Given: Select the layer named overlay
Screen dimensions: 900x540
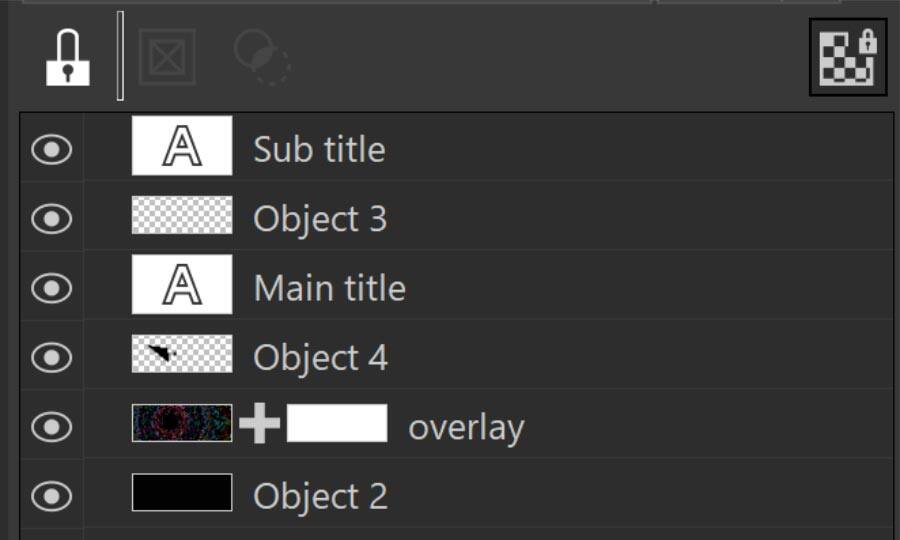Looking at the screenshot, I should tap(466, 427).
